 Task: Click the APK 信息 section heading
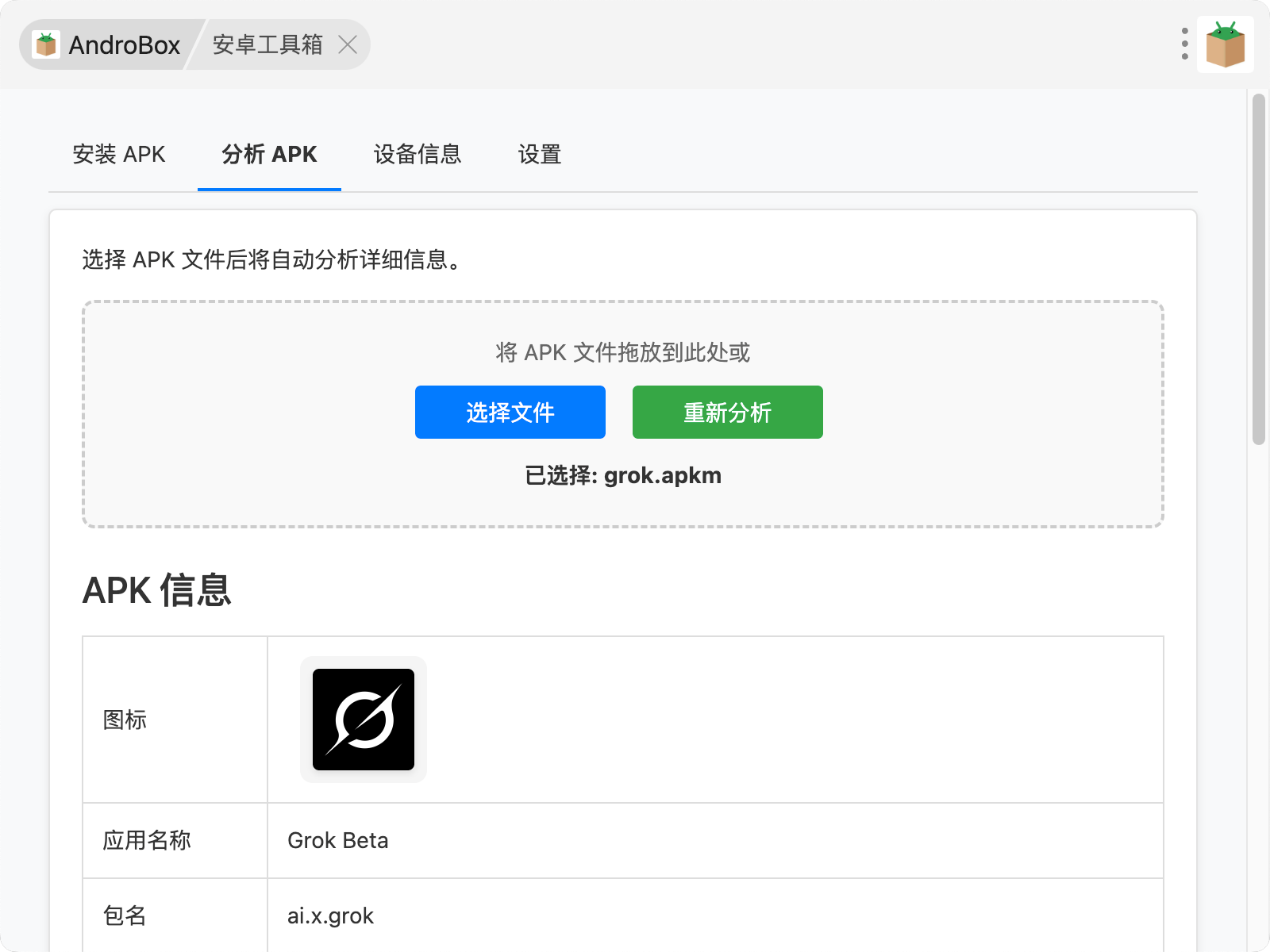157,590
